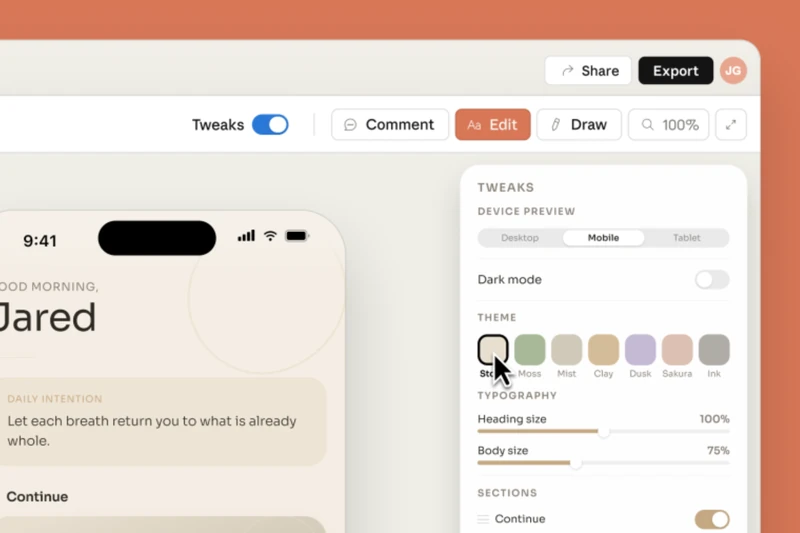Open Comment mode
This screenshot has width=800, height=533.
389,125
